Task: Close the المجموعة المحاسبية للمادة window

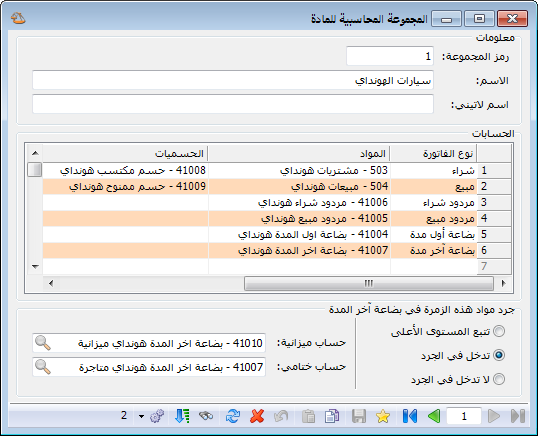Action: tap(512, 19)
